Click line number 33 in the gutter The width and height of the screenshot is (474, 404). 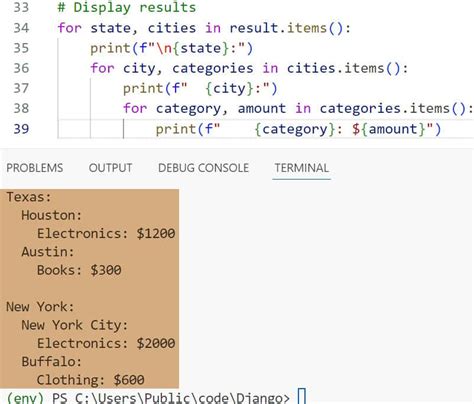pyautogui.click(x=21, y=7)
